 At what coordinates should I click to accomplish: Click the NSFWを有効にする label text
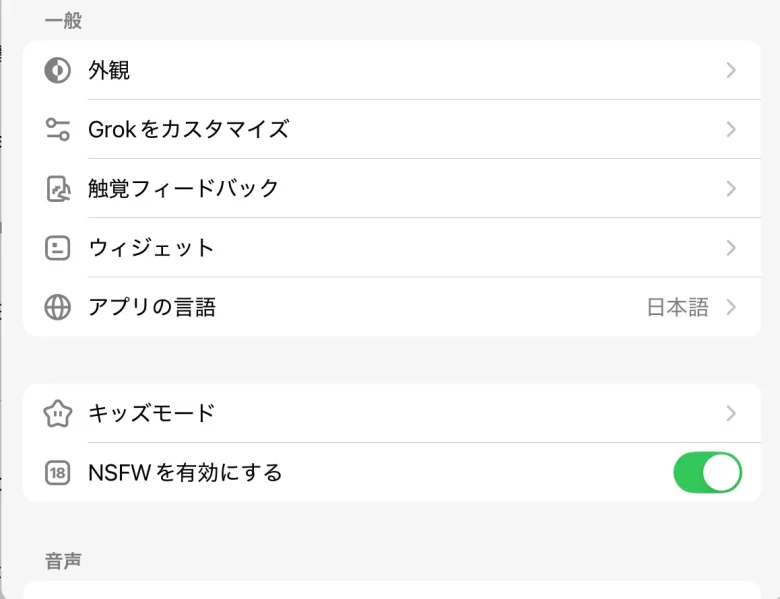(x=185, y=472)
